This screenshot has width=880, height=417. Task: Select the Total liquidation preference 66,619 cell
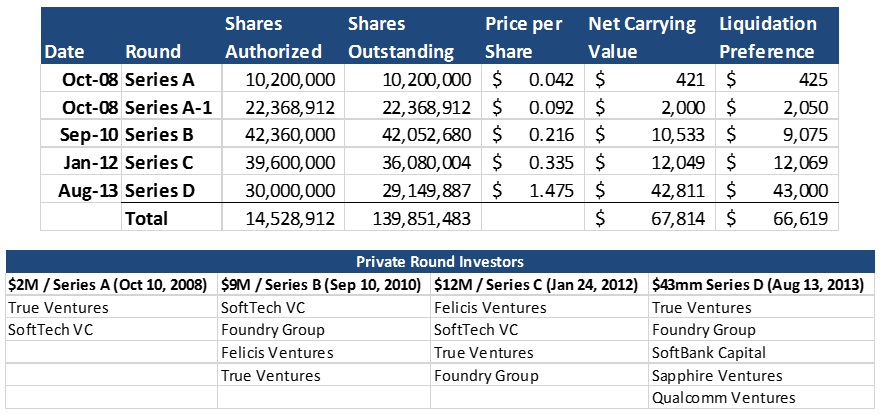point(777,218)
